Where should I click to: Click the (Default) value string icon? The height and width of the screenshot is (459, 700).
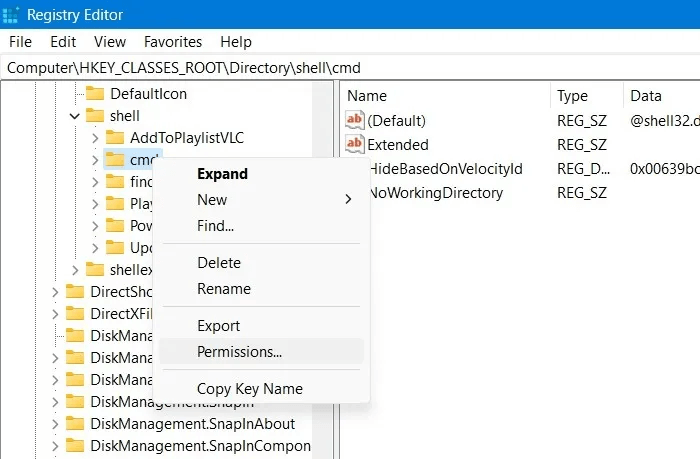point(354,120)
